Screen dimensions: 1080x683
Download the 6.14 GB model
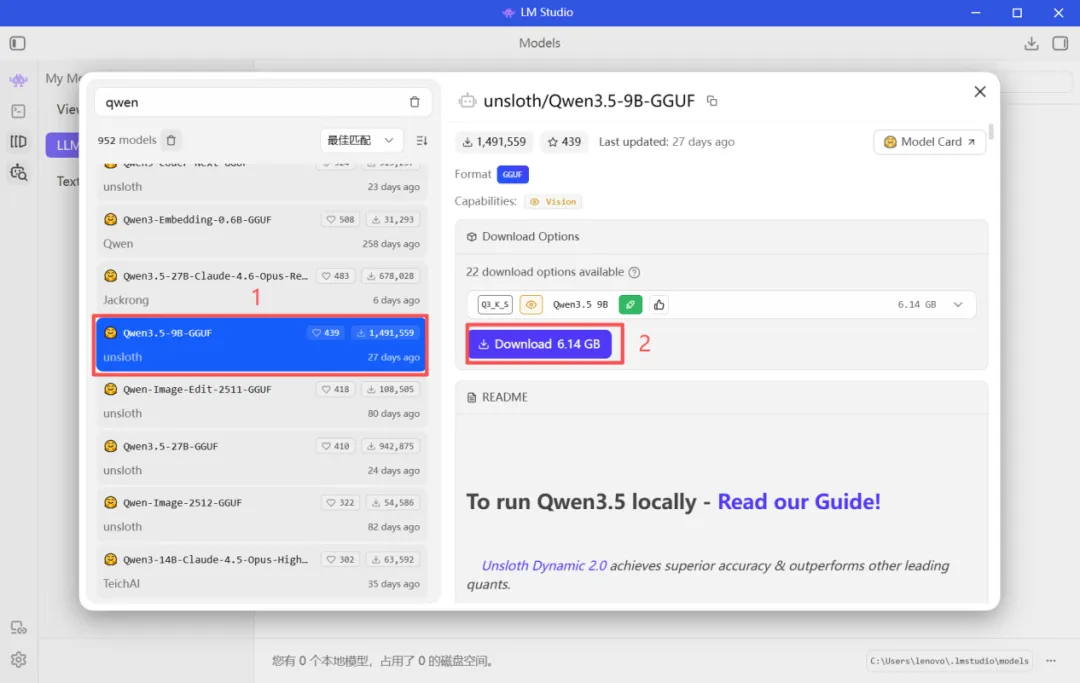coord(540,344)
